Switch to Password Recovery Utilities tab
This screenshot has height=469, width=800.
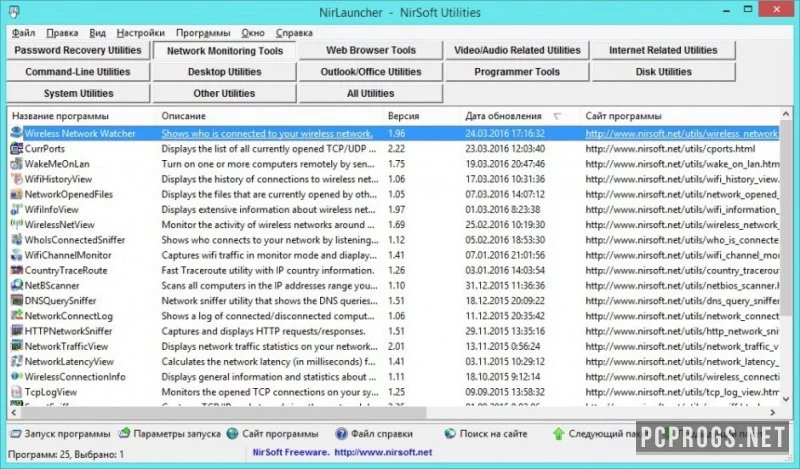click(x=78, y=50)
